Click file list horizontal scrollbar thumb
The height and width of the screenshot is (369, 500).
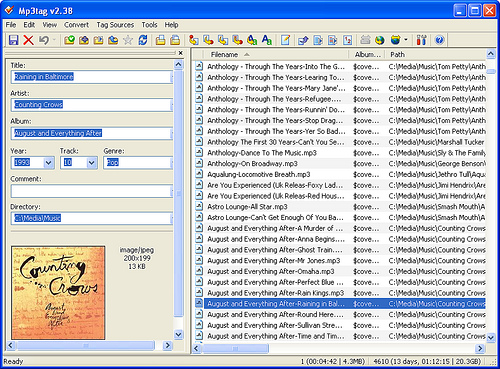coord(235,349)
